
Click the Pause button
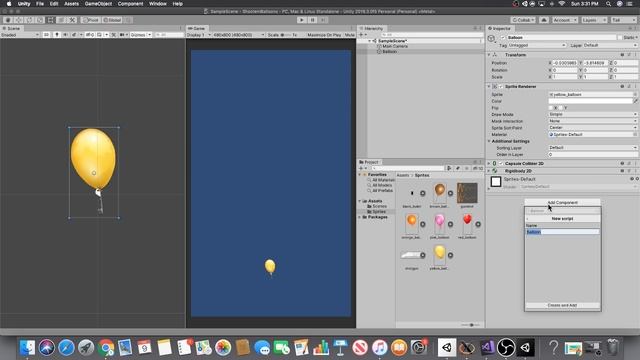pyautogui.click(x=312, y=20)
